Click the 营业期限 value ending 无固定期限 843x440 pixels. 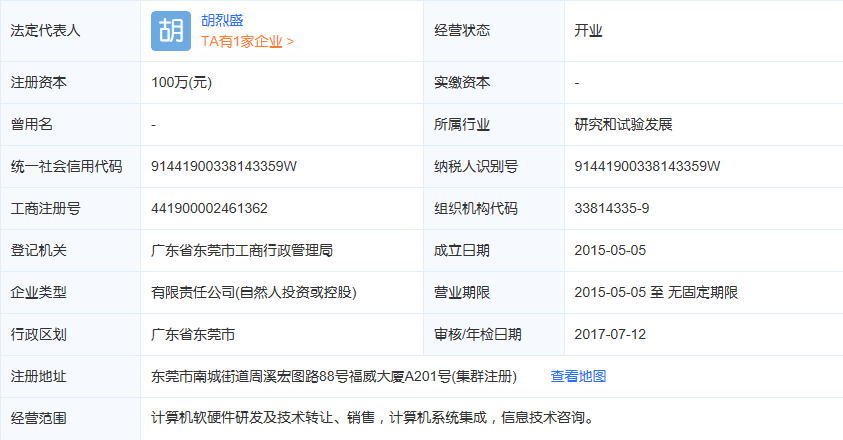point(656,292)
